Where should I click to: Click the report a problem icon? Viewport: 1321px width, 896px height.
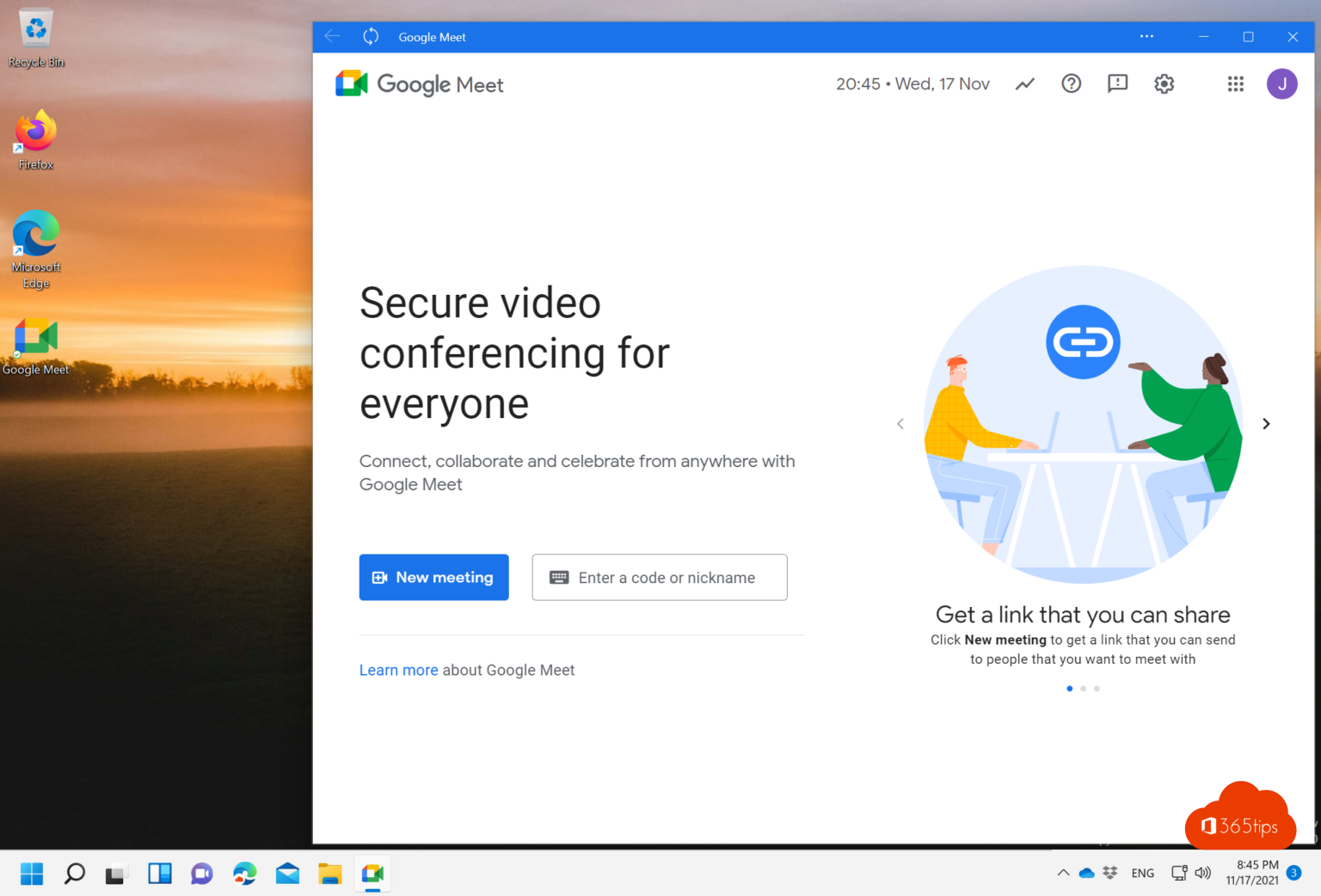coord(1117,83)
